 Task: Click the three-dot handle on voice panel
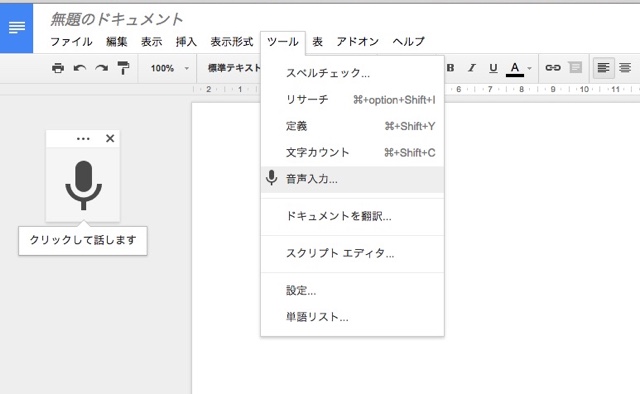coord(83,139)
